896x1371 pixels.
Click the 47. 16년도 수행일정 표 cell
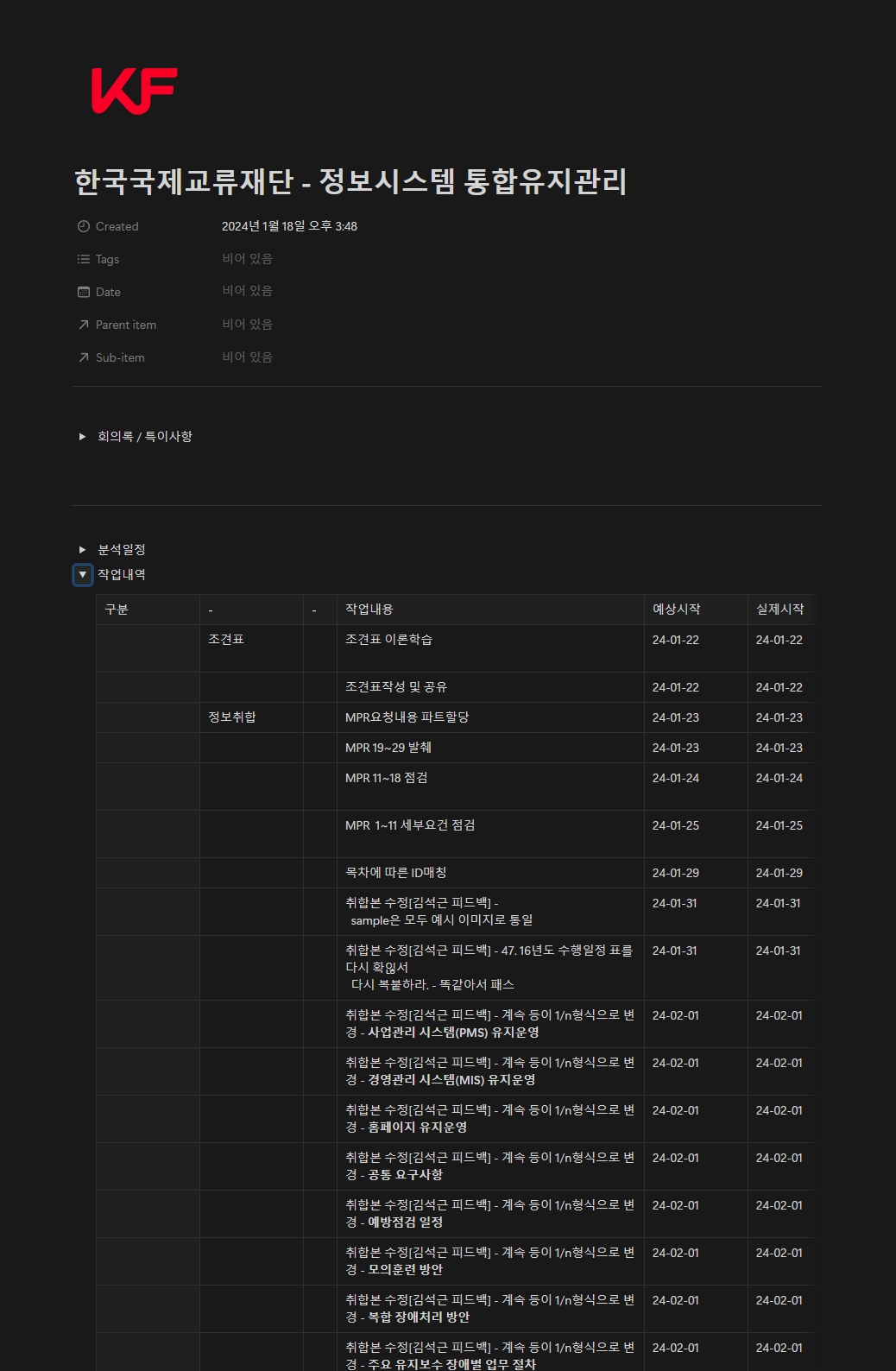490,968
